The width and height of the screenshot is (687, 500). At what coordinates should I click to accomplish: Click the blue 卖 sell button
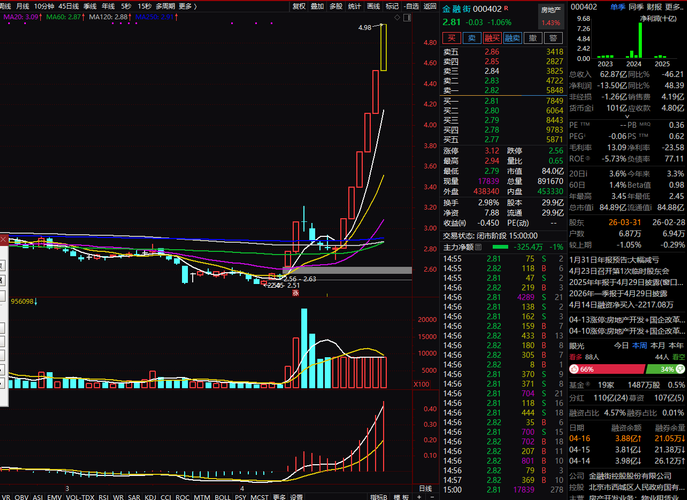click(x=472, y=38)
